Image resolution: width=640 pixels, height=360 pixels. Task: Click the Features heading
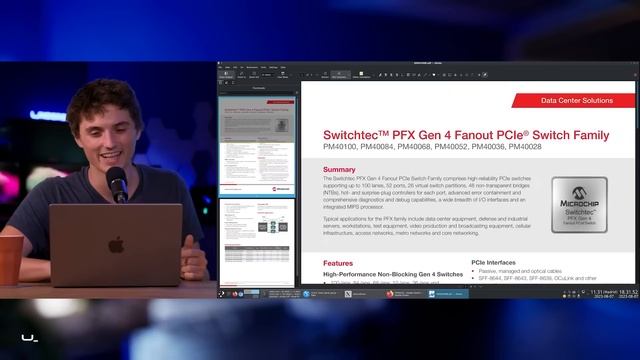[x=338, y=263]
